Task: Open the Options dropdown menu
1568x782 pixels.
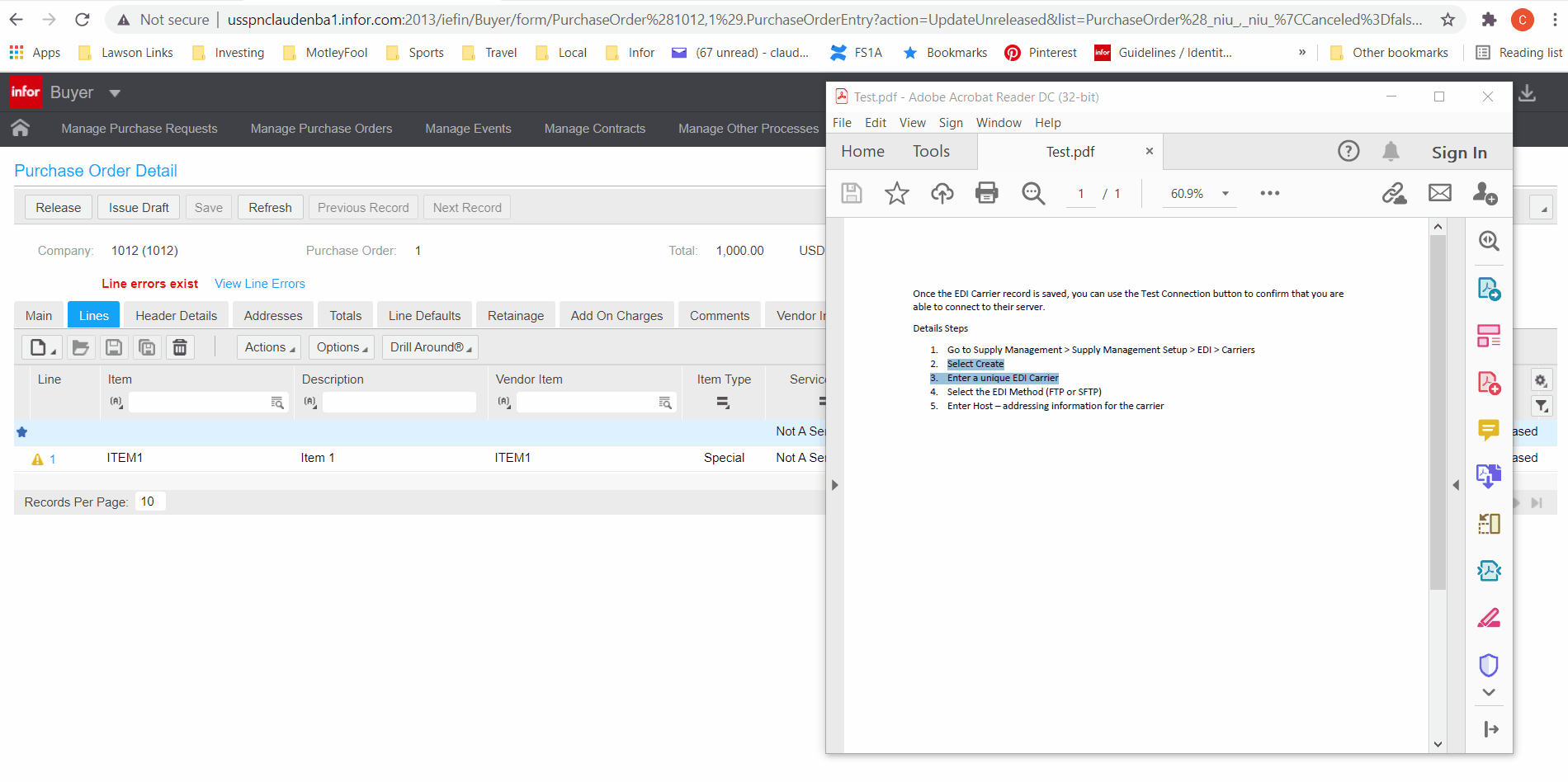Action: pos(342,347)
